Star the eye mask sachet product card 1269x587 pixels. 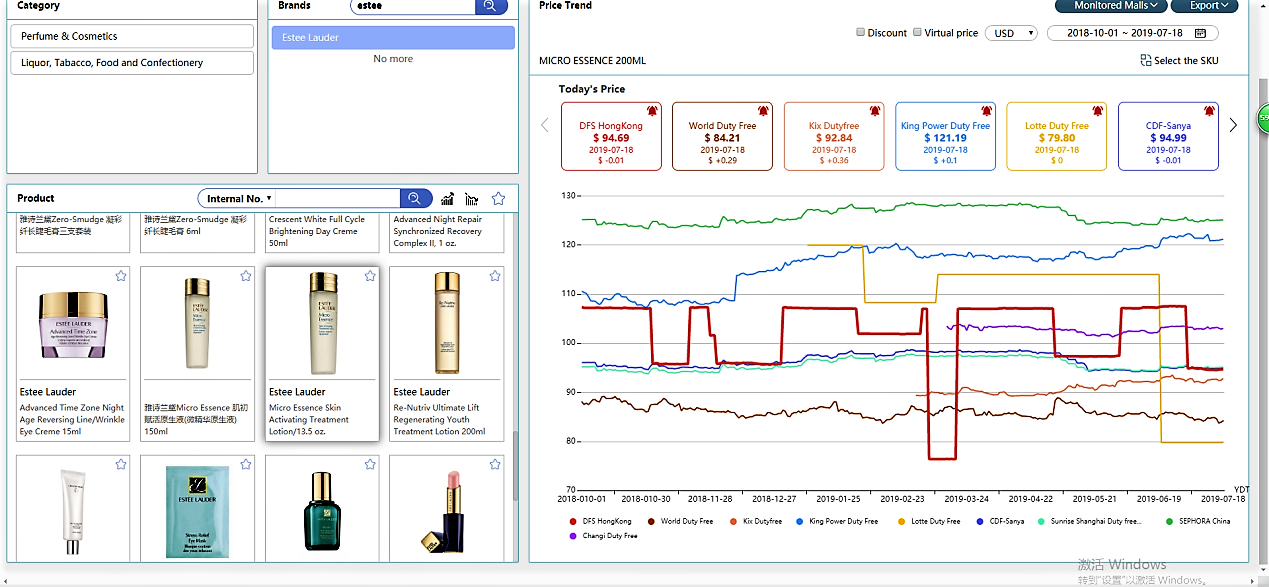(246, 464)
